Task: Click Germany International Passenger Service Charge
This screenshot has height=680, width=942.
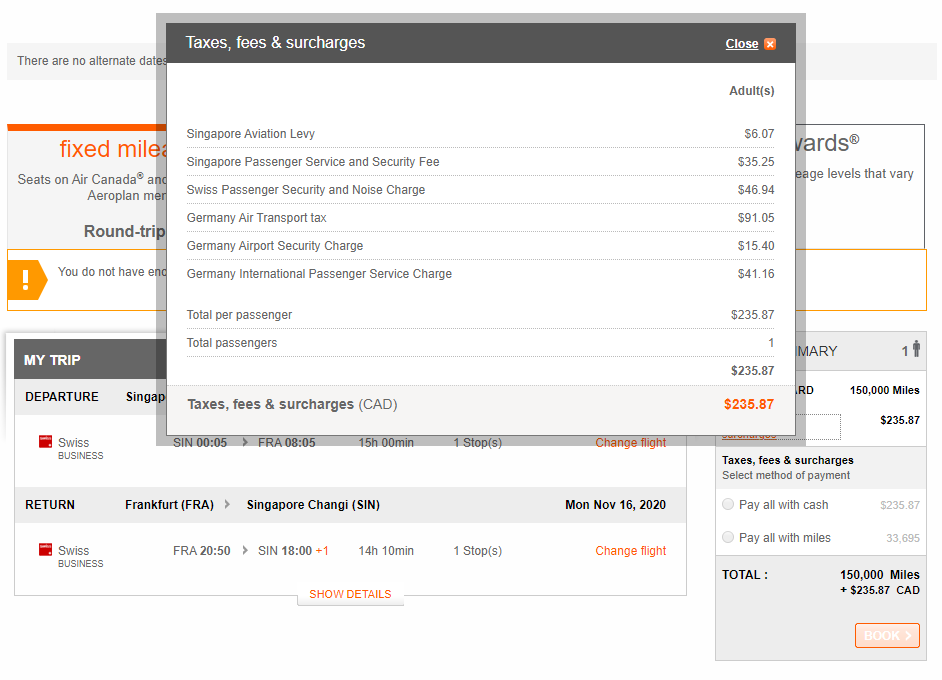Action: [480, 274]
